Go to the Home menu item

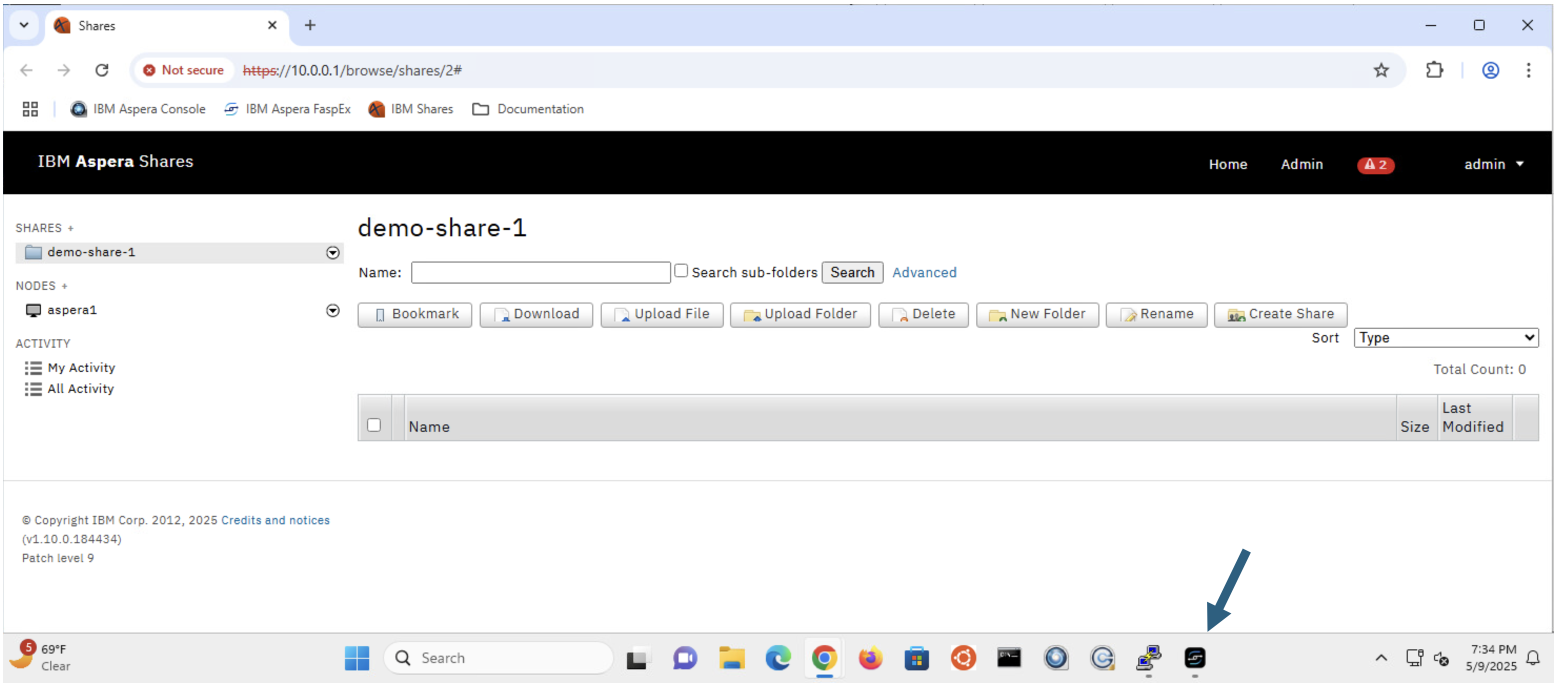click(x=1228, y=165)
